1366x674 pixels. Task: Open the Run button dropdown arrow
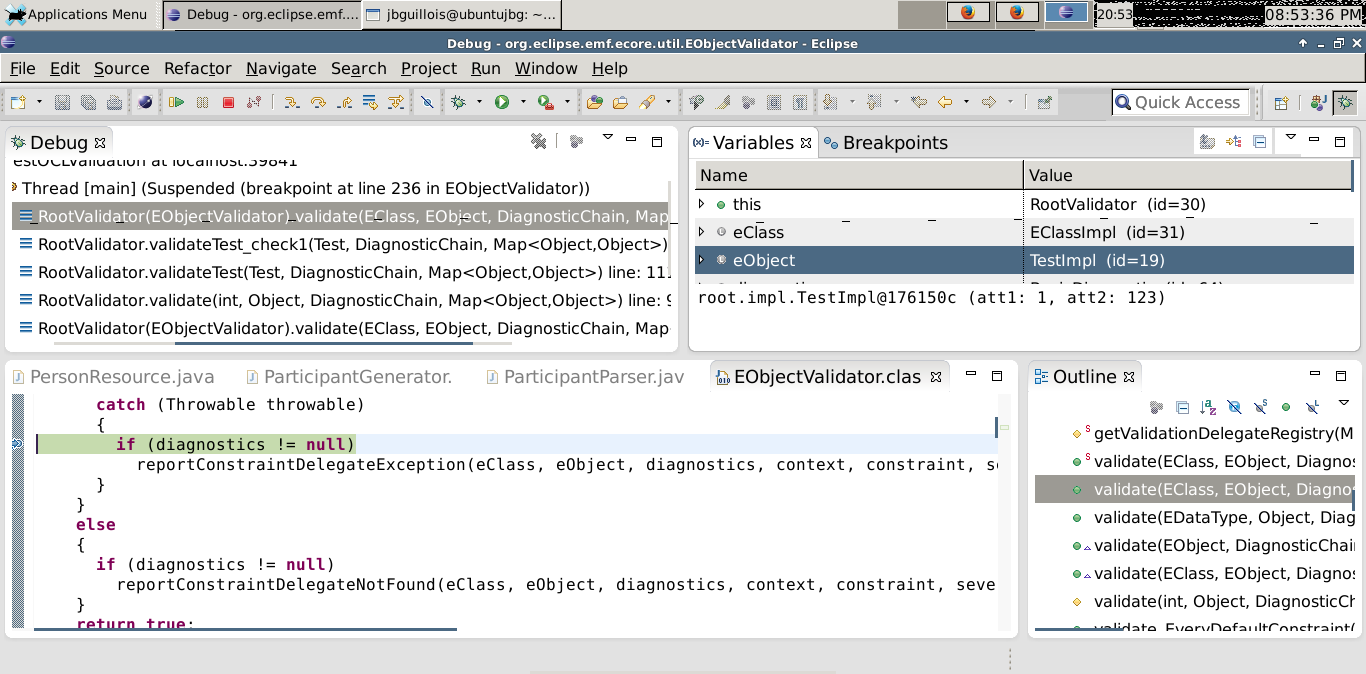pos(522,102)
